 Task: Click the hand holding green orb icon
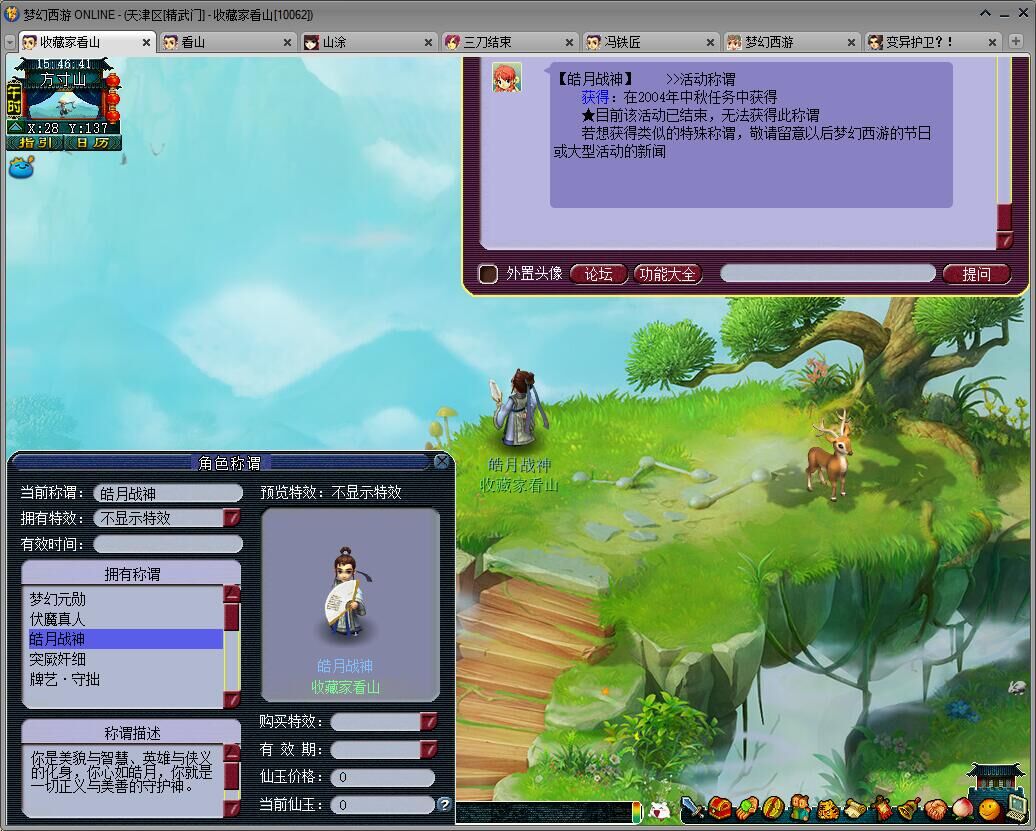coord(747,808)
